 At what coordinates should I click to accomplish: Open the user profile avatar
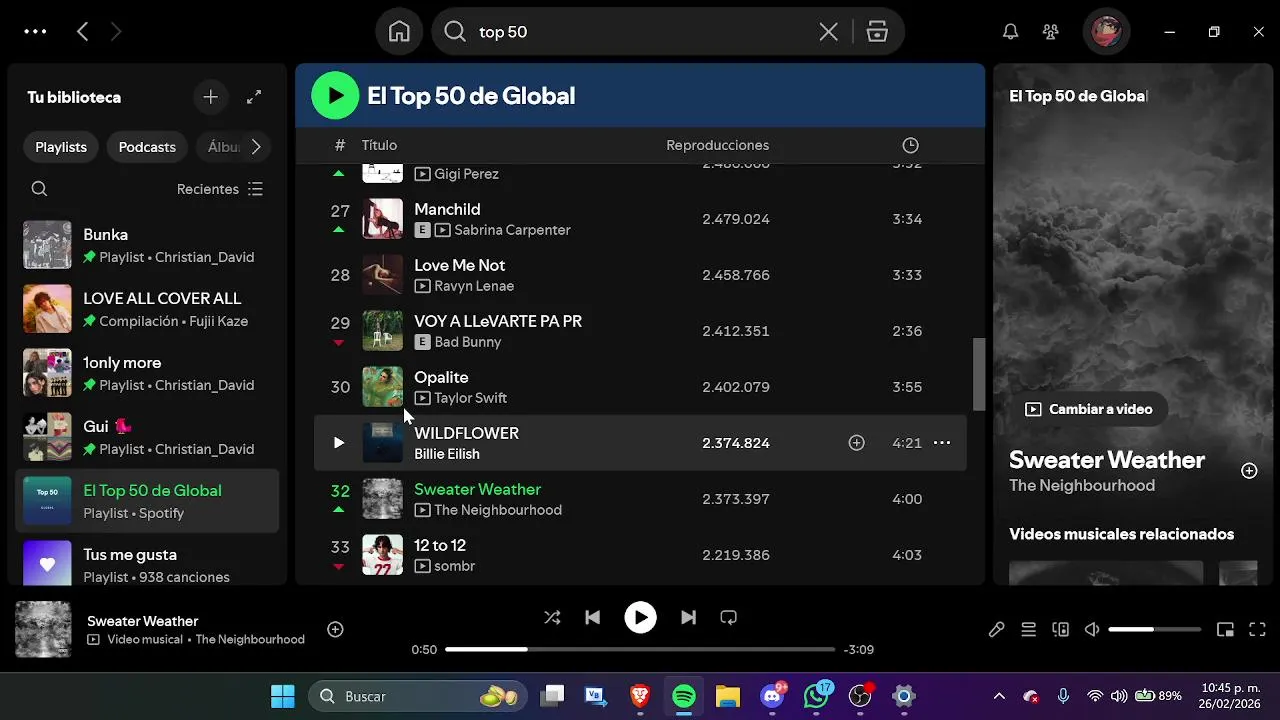tap(1106, 32)
